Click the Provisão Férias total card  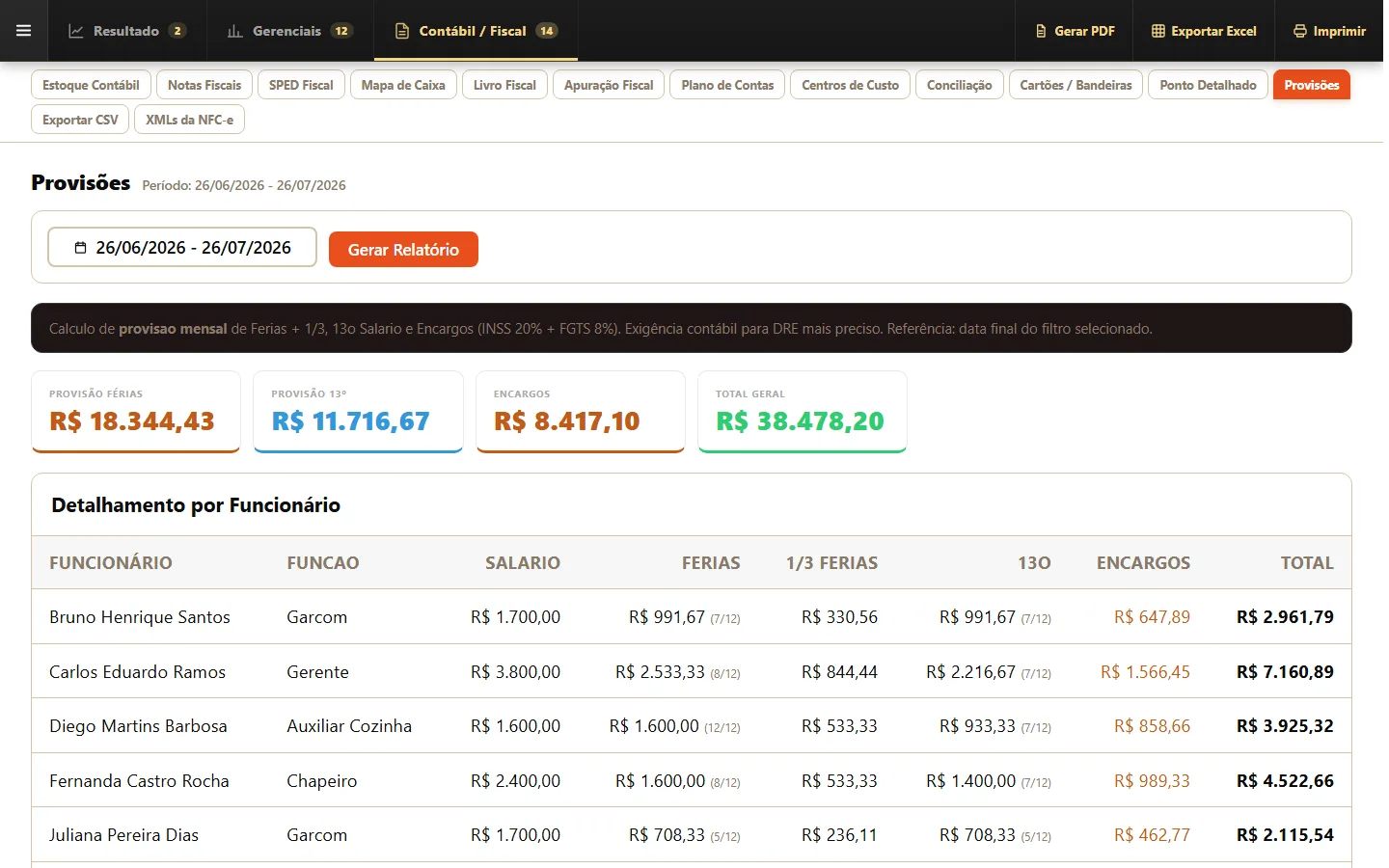coord(136,412)
